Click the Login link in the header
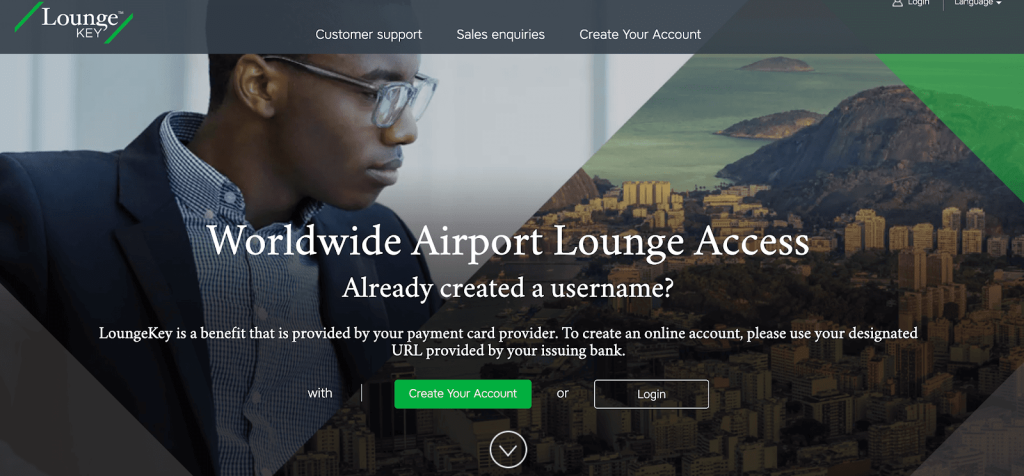 click(918, 3)
